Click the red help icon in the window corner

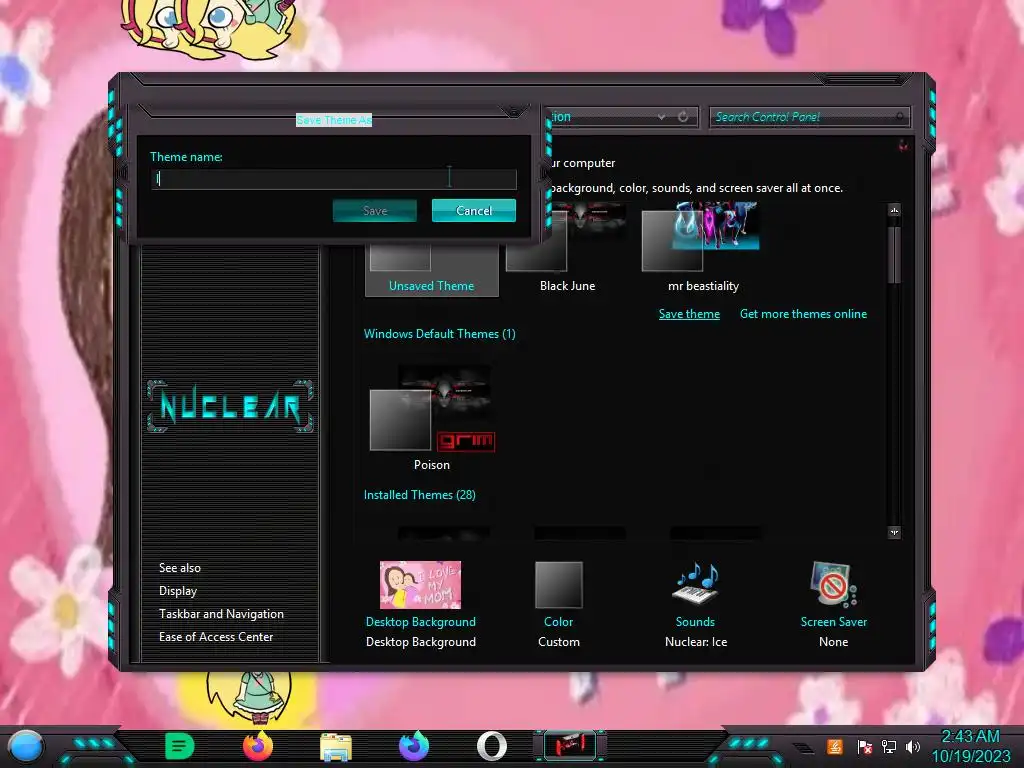coord(903,145)
